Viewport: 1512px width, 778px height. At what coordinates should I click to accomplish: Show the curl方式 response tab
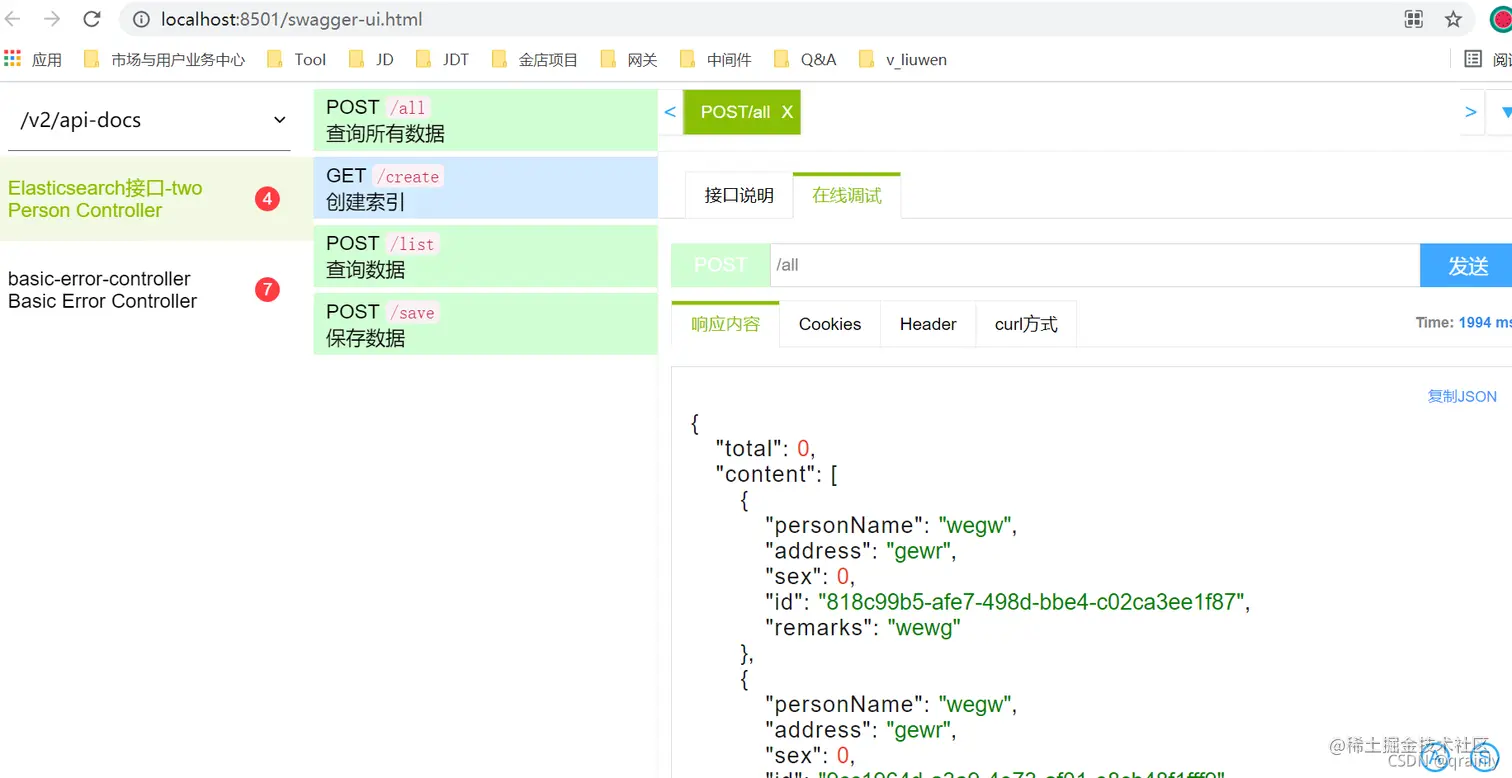(1026, 324)
